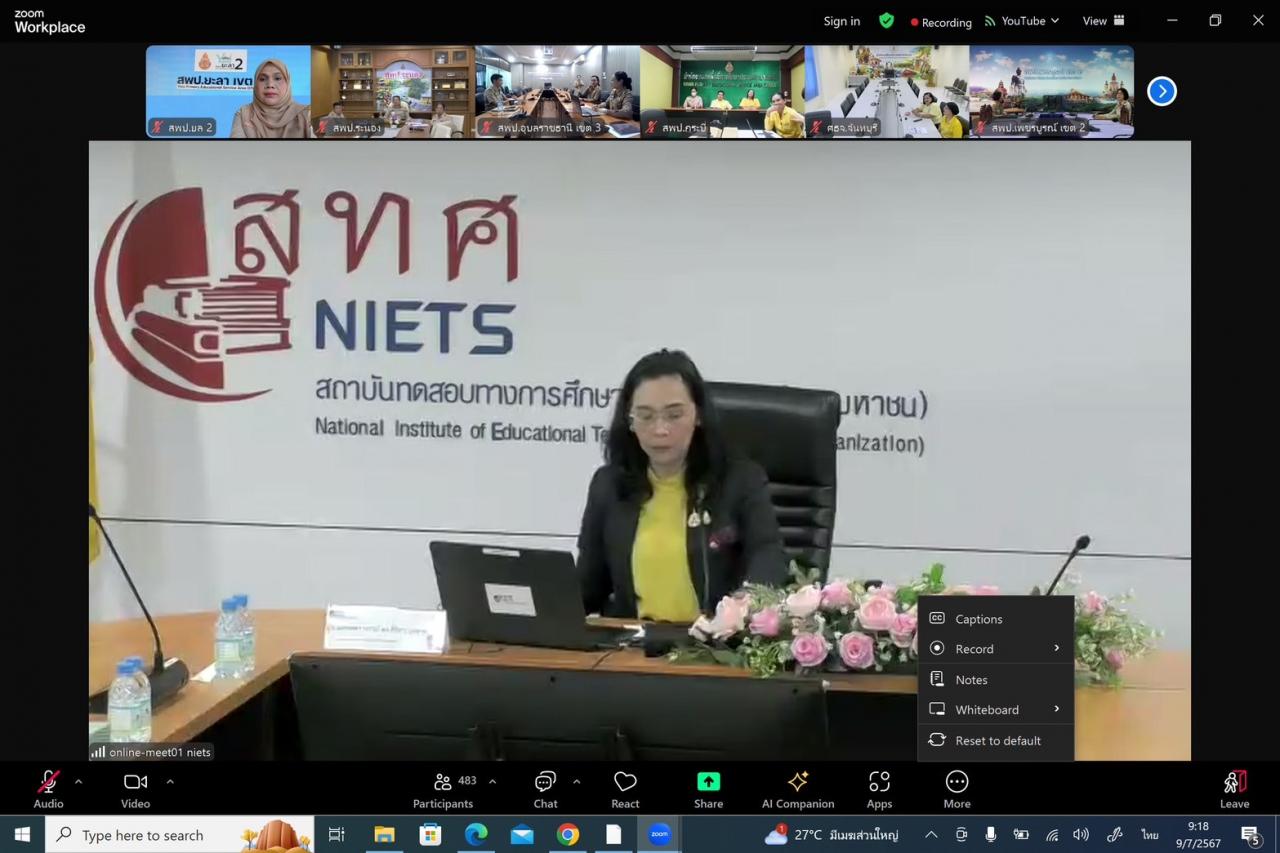The height and width of the screenshot is (853, 1280).
Task: Open Mail app from the taskbar
Action: (x=522, y=834)
